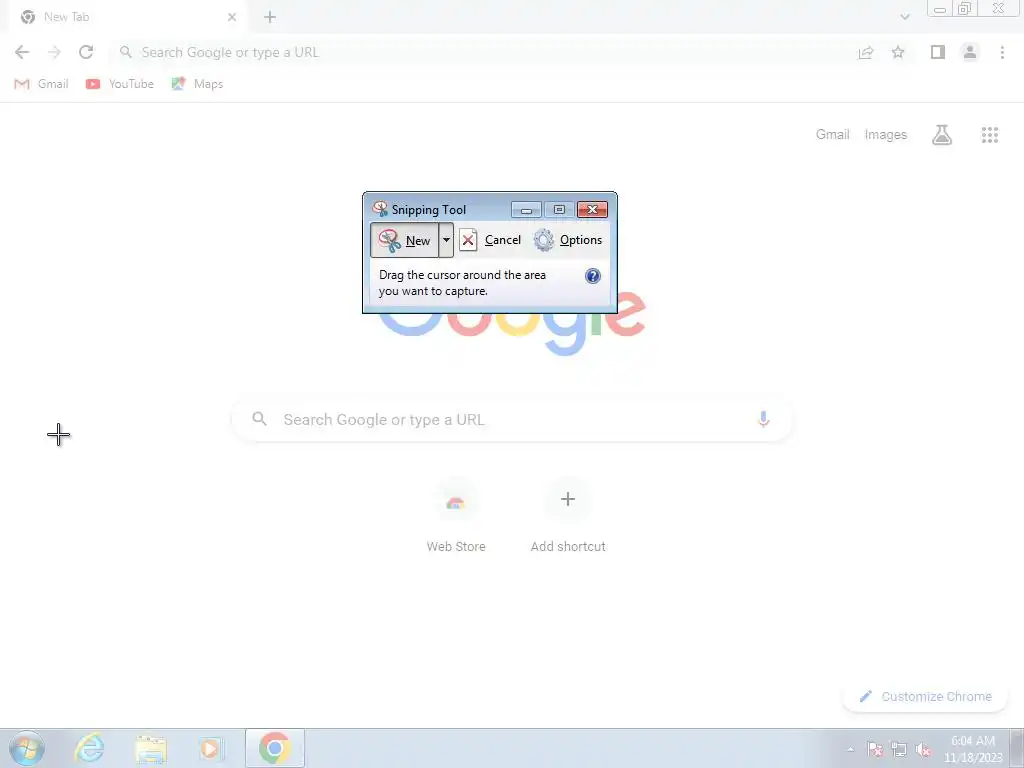Open Search Labs flask icon
The height and width of the screenshot is (768, 1024).
click(x=942, y=135)
